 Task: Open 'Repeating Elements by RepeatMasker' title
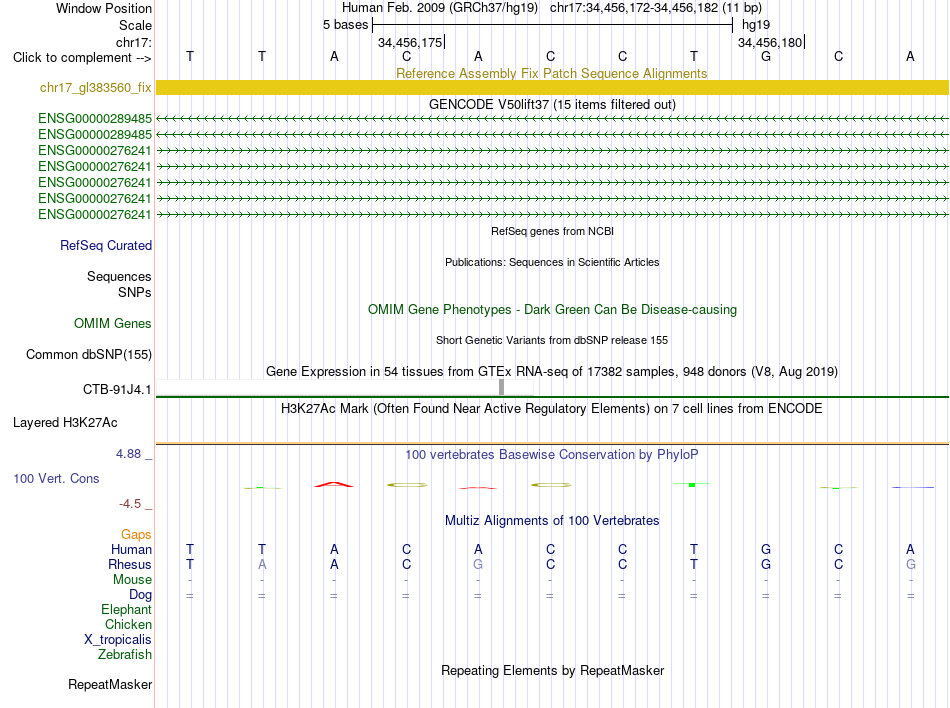(x=552, y=670)
